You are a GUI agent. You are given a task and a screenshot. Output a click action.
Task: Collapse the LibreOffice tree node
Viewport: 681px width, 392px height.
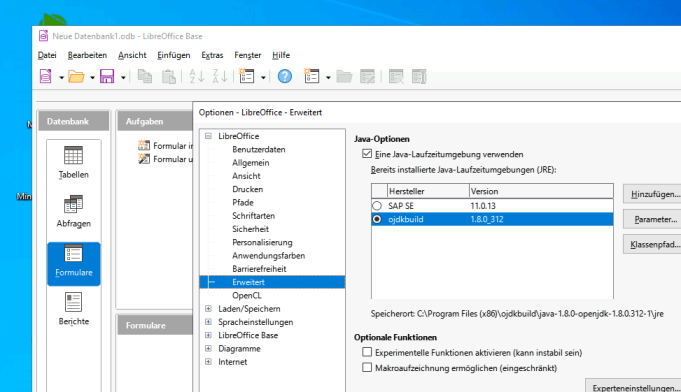(208, 136)
